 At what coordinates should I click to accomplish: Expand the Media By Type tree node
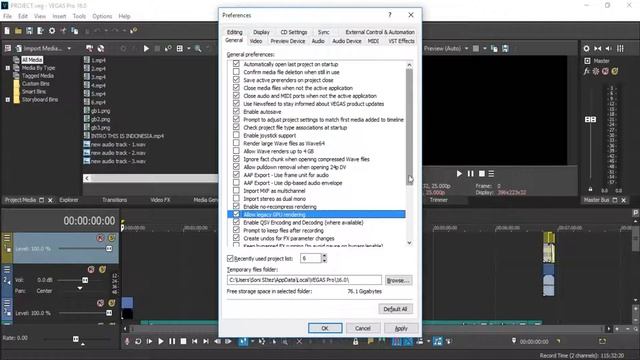click(x=8, y=68)
